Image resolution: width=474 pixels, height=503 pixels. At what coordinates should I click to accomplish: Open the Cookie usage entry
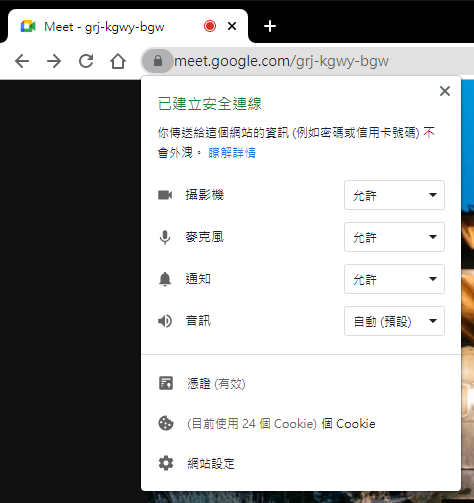coord(281,424)
